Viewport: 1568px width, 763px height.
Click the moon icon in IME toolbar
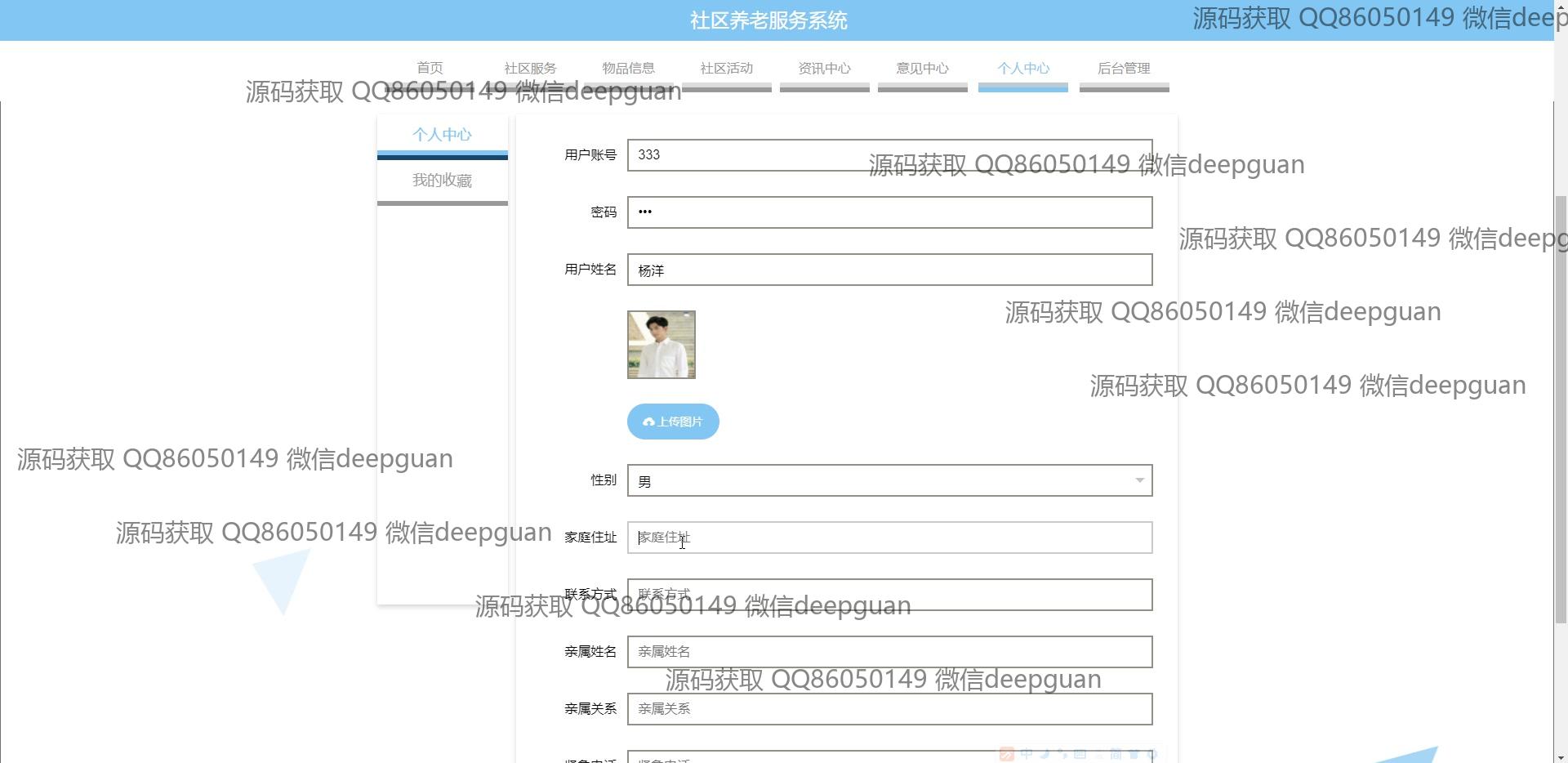tap(1045, 754)
